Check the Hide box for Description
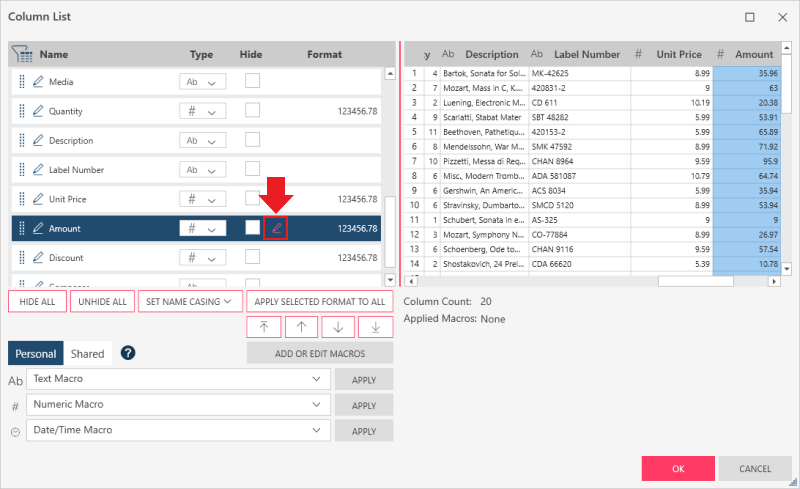The width and height of the screenshot is (800, 489). [253, 139]
